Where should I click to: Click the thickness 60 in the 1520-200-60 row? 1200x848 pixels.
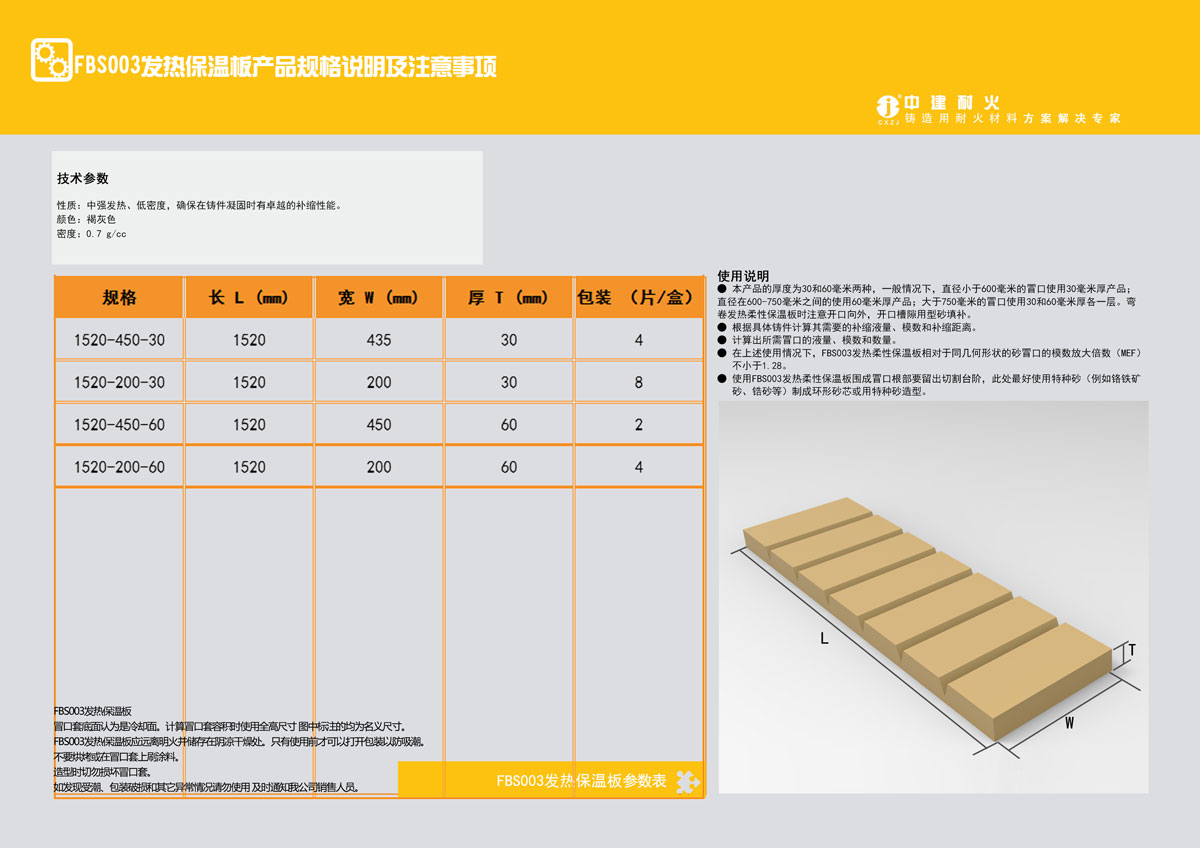(509, 467)
